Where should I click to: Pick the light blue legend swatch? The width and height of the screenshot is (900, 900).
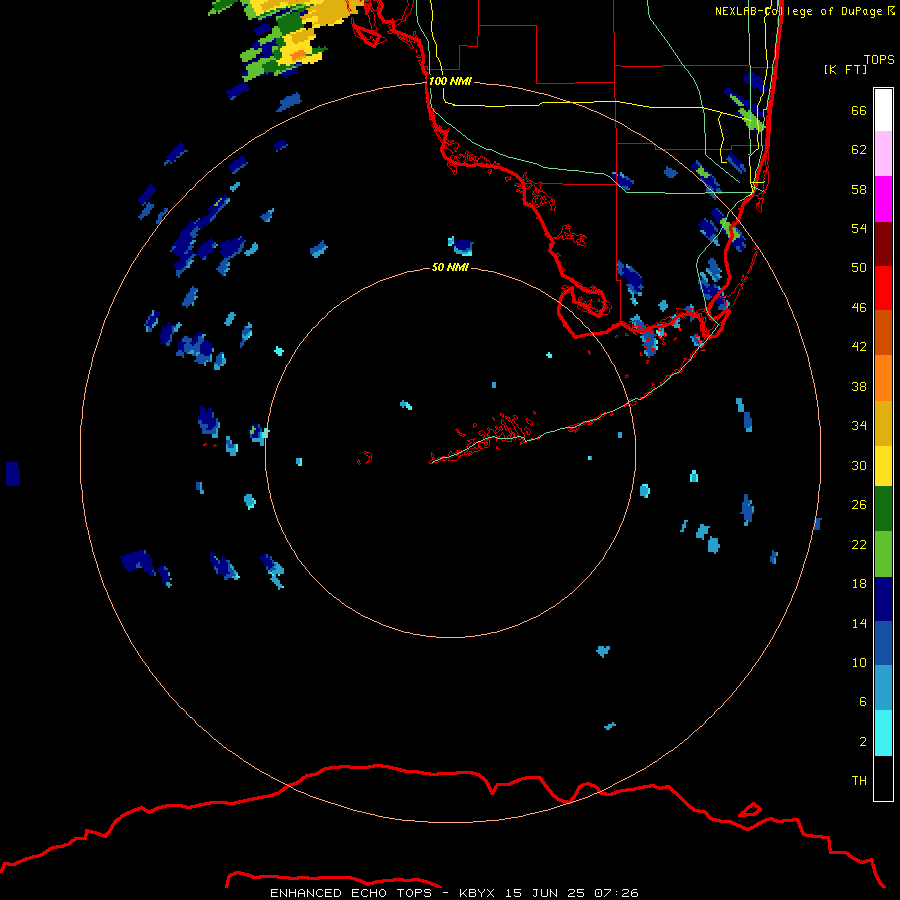(x=883, y=688)
